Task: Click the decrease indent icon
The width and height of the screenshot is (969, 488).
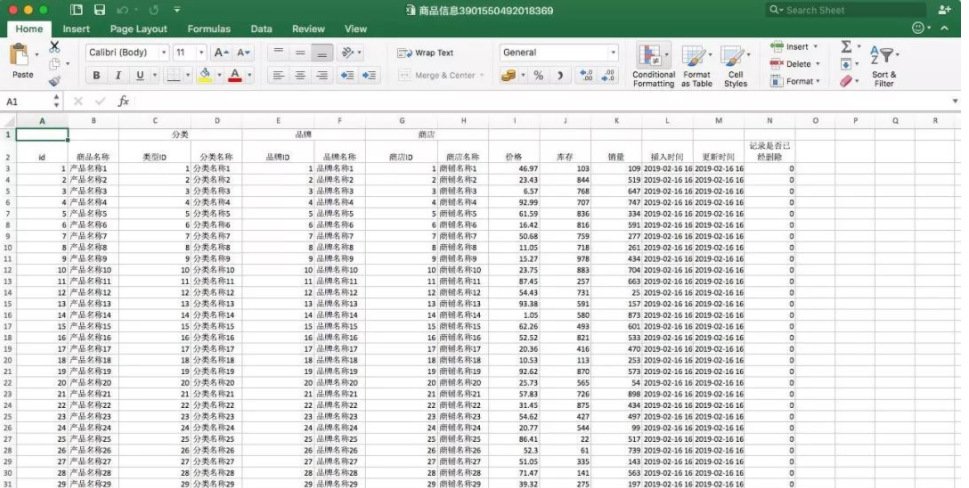Action: click(347, 75)
